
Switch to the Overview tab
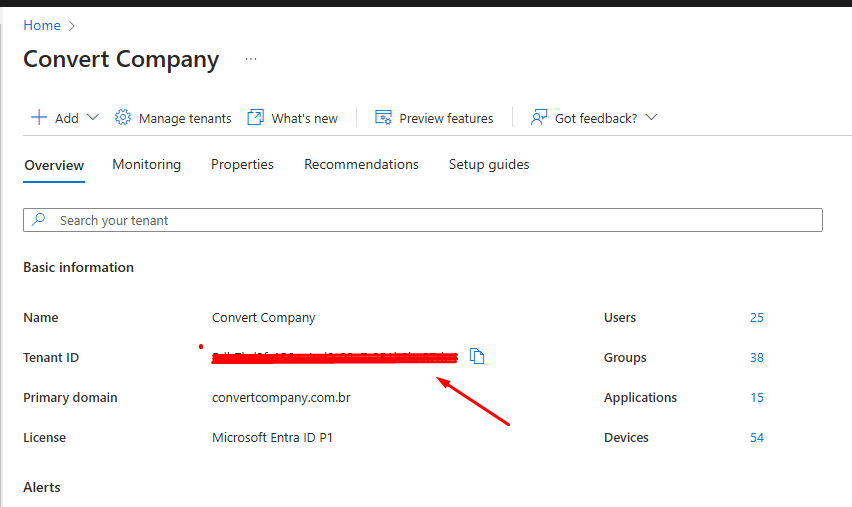(54, 165)
